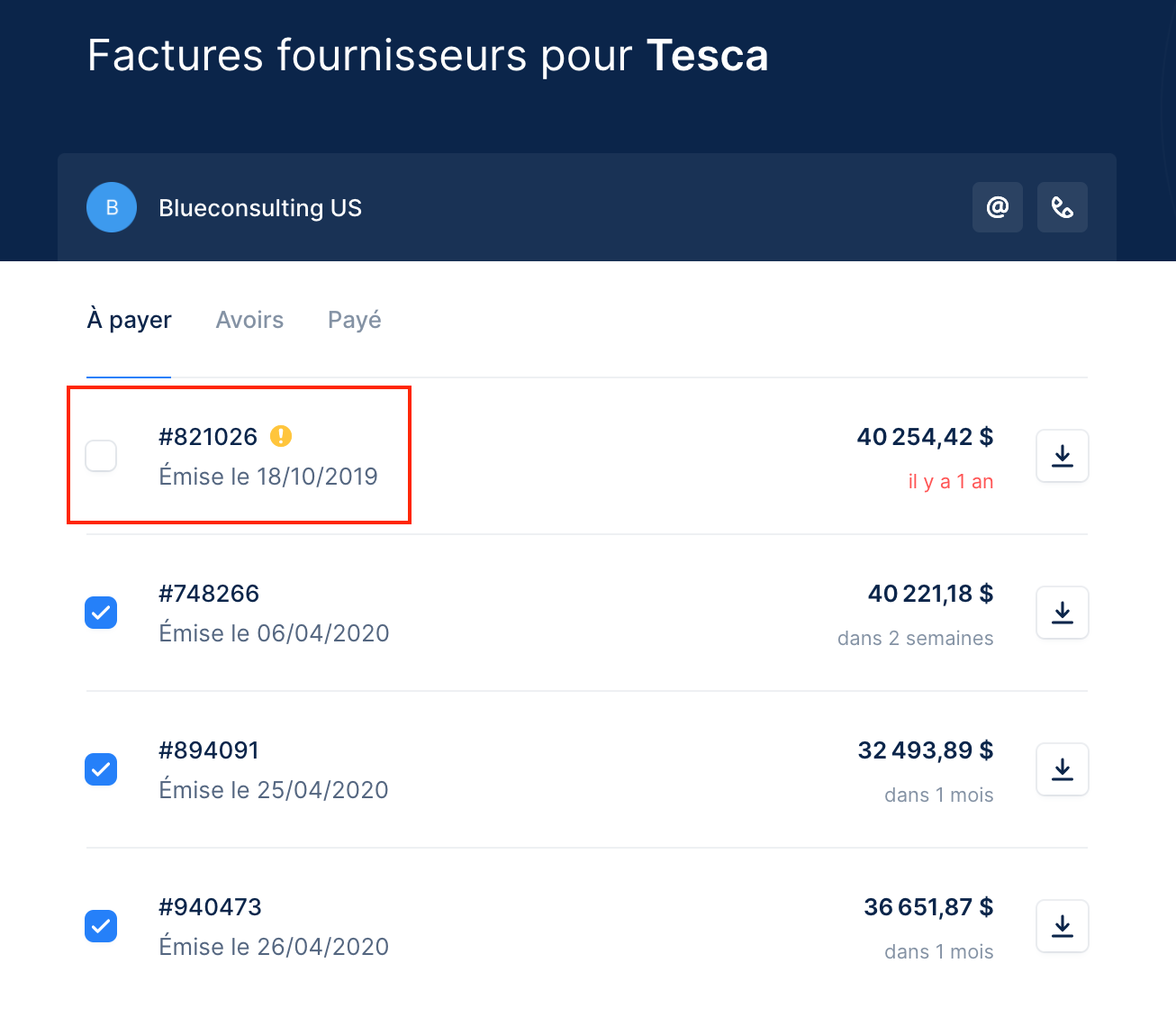Click the yellow warning icon beside #821026
1176x1027 pixels.
click(281, 436)
